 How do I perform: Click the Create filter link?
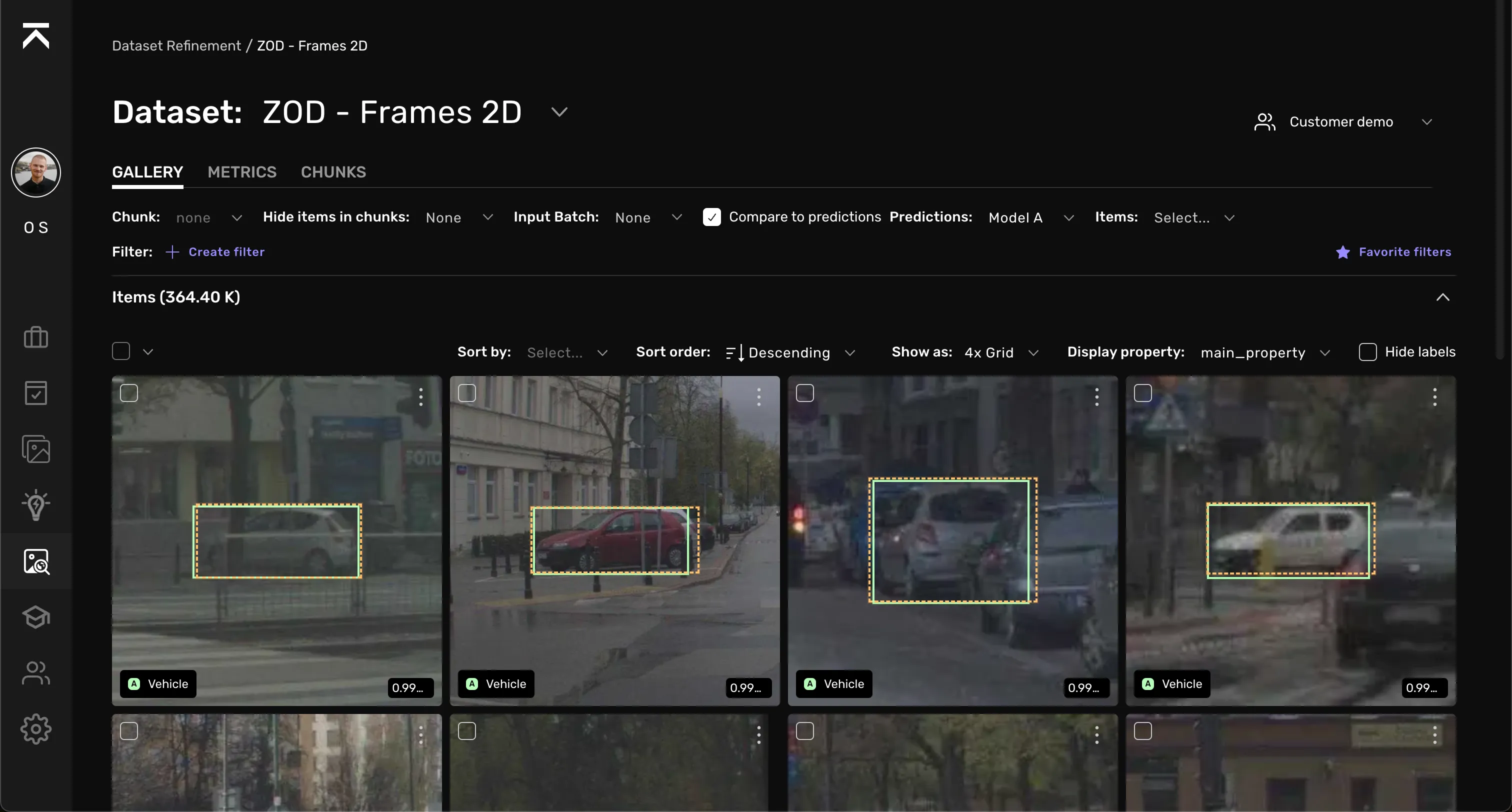(226, 252)
